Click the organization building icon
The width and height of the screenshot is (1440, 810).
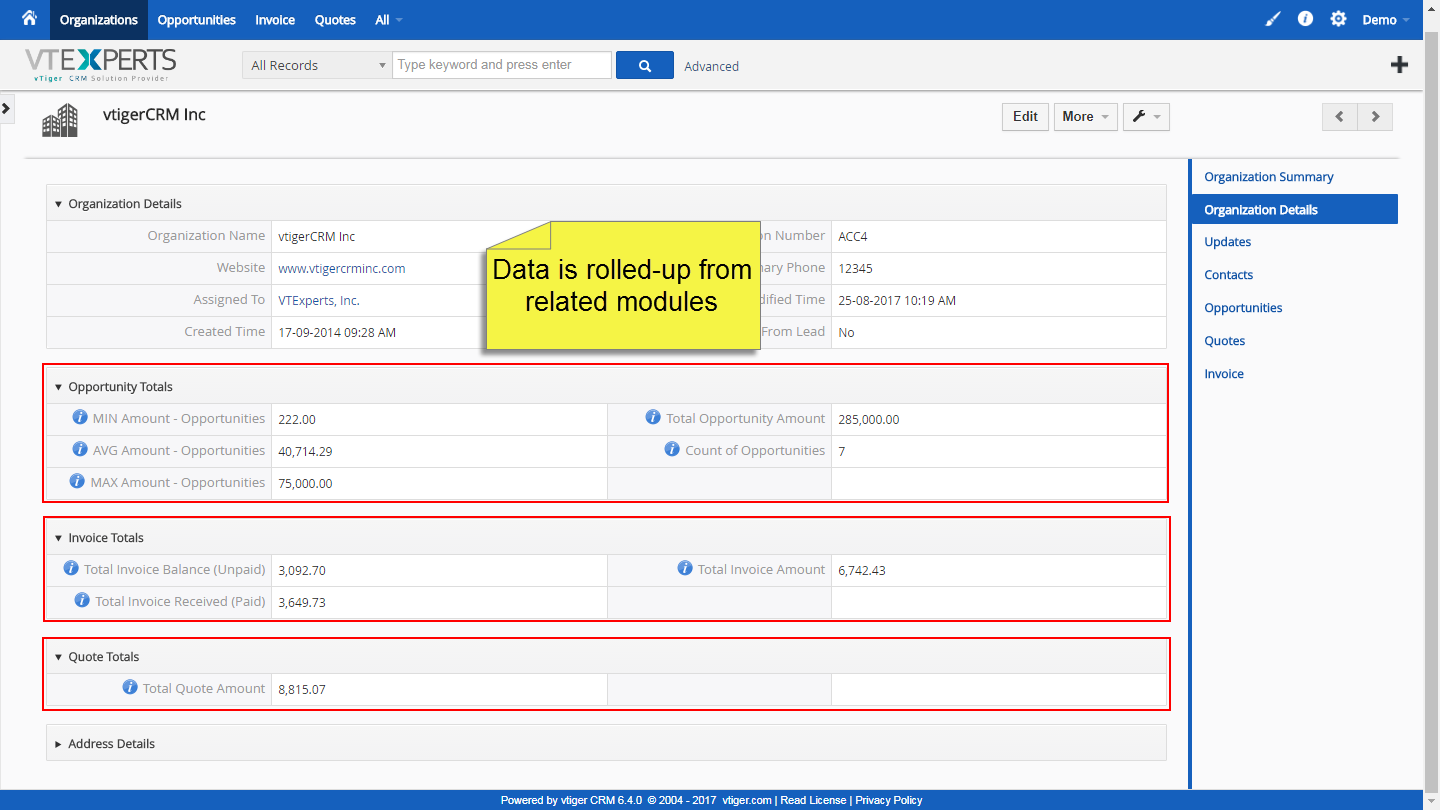pos(60,120)
